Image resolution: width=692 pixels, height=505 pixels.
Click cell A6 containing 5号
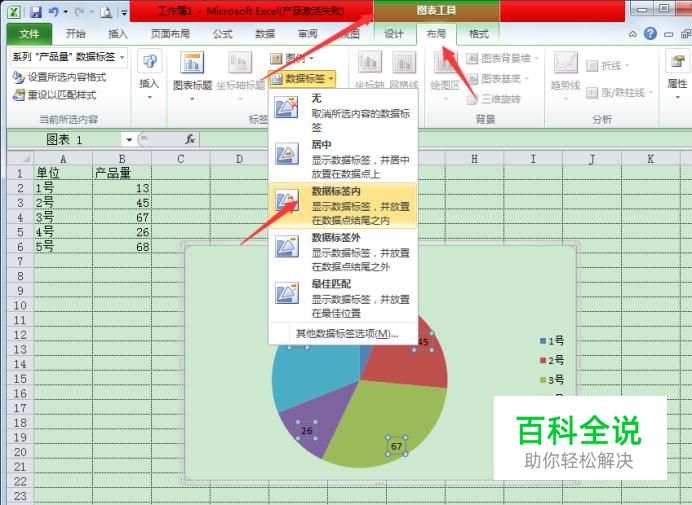pyautogui.click(x=63, y=246)
